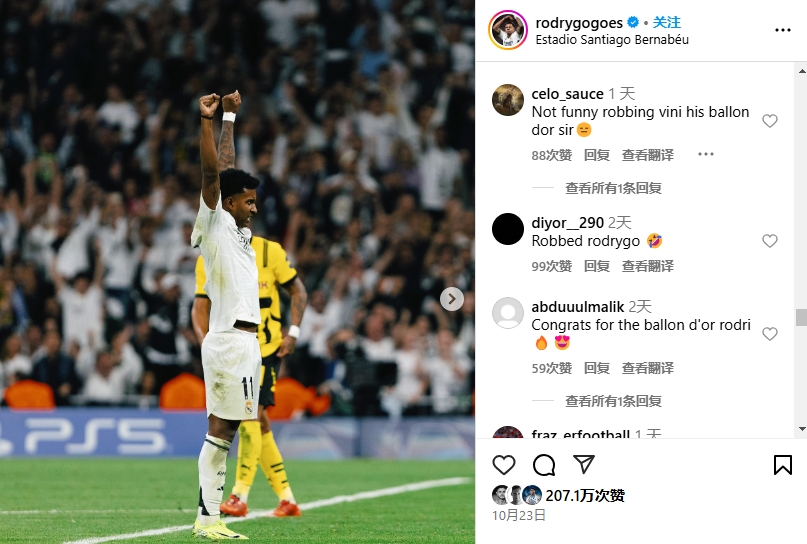Like abduuulmalik's comment
807x544 pixels.
point(769,334)
